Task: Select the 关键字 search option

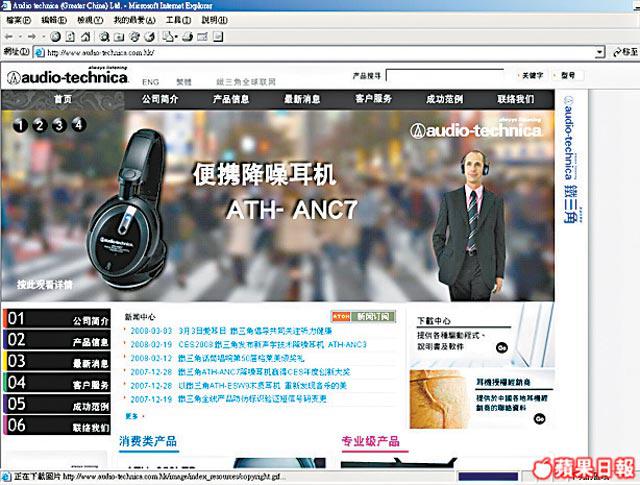Action: (x=532, y=76)
